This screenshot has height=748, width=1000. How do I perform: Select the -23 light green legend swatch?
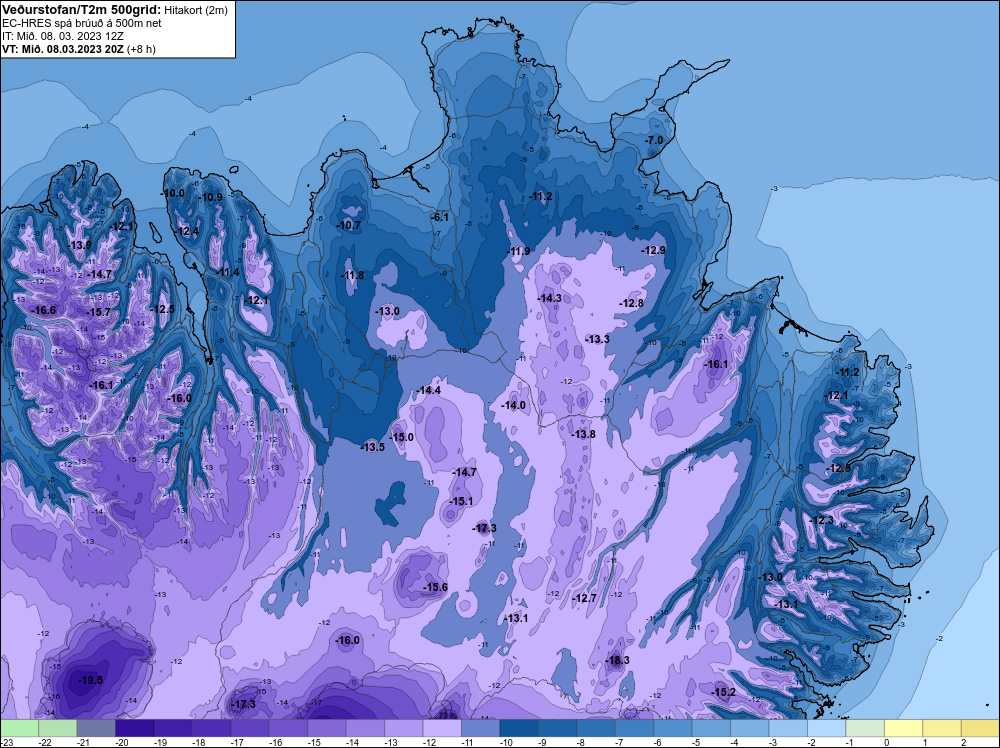[19, 728]
